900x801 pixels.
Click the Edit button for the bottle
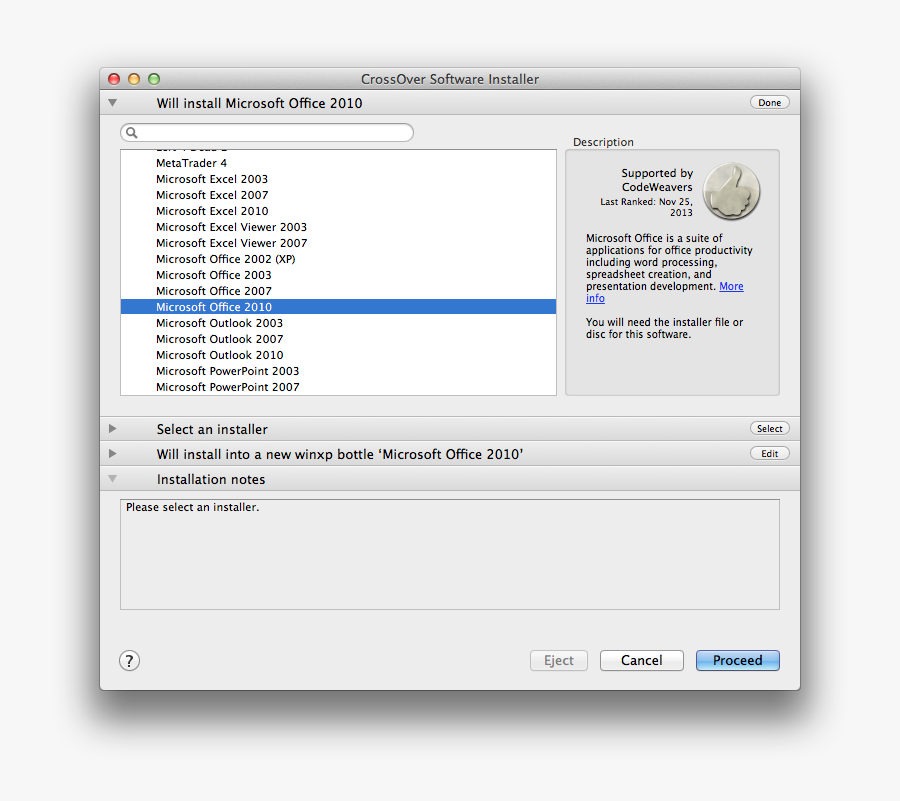[x=770, y=453]
